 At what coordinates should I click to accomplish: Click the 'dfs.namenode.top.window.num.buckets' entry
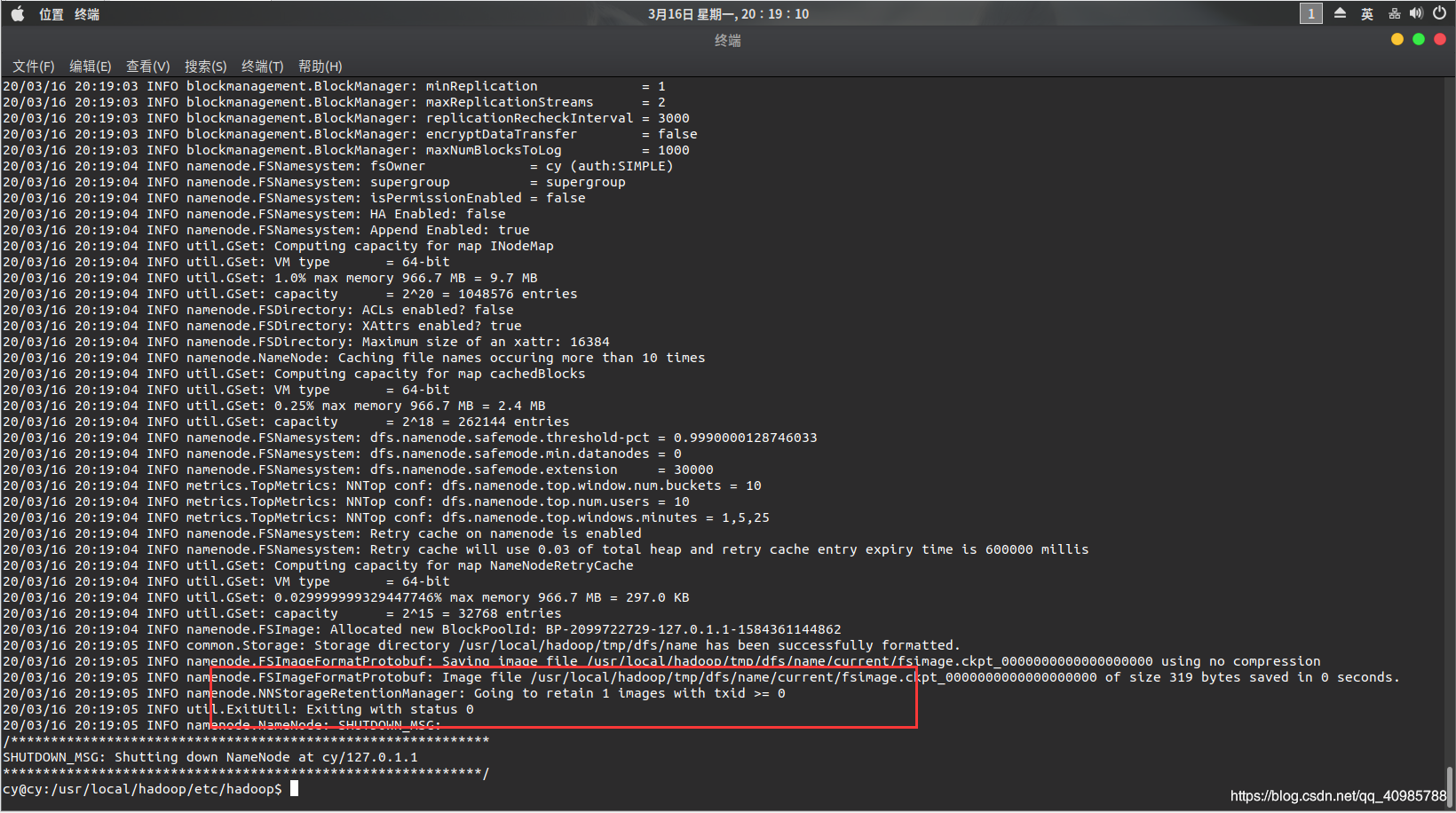coord(582,485)
